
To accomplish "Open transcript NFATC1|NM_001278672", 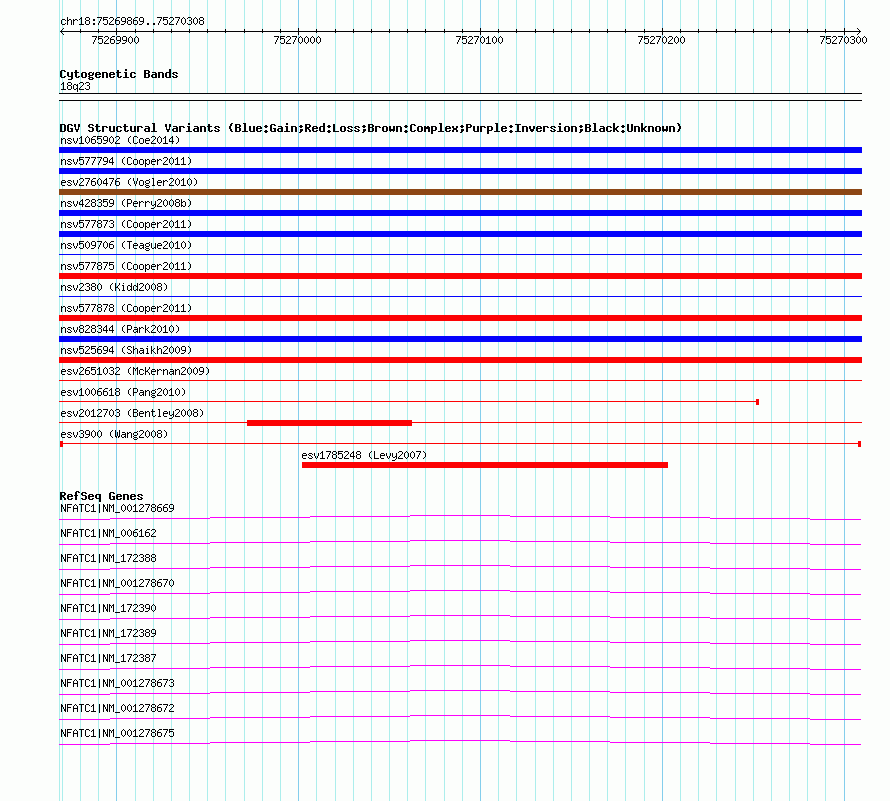I will [x=117, y=708].
